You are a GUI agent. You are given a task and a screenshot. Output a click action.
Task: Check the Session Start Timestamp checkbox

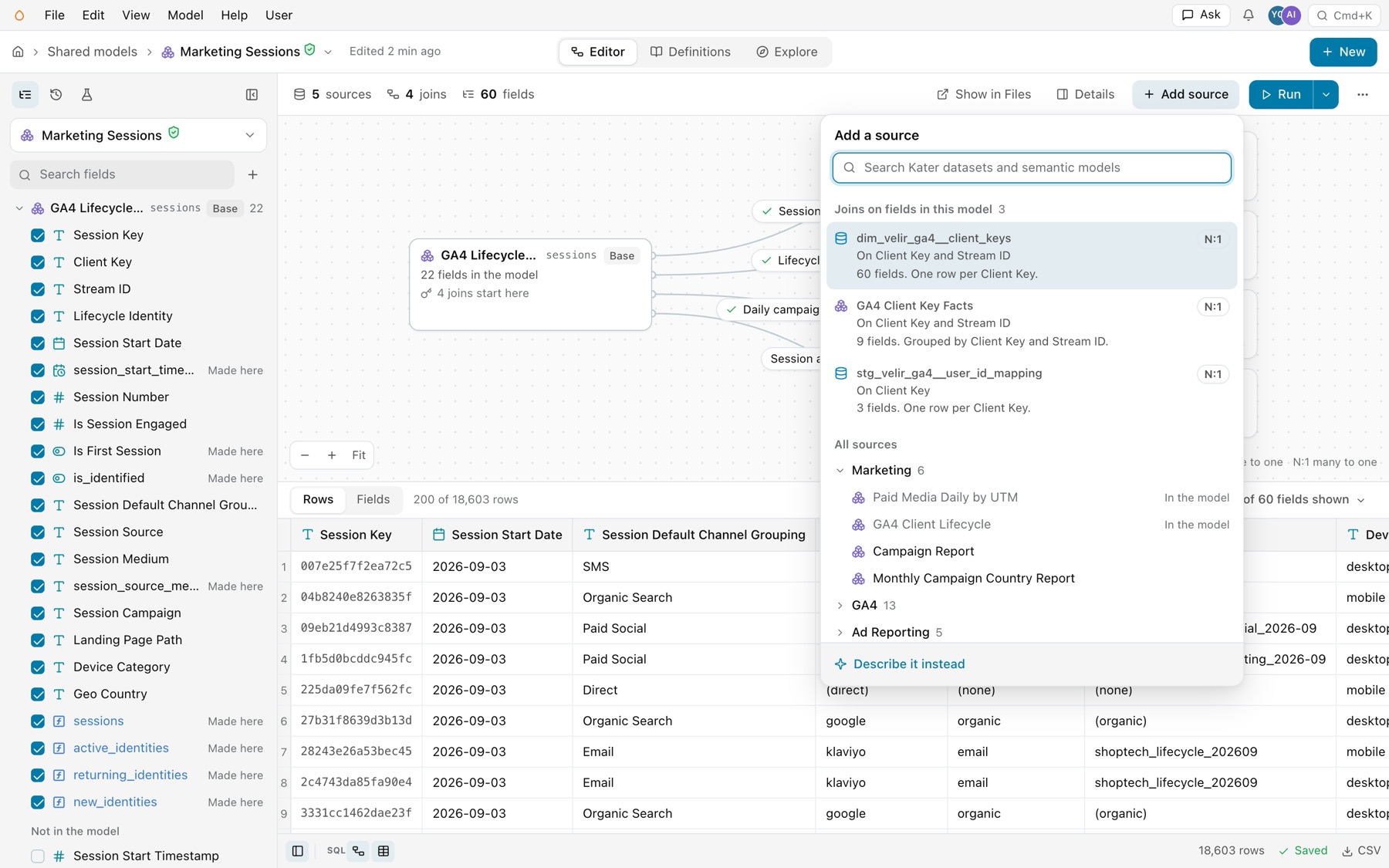pyautogui.click(x=38, y=856)
